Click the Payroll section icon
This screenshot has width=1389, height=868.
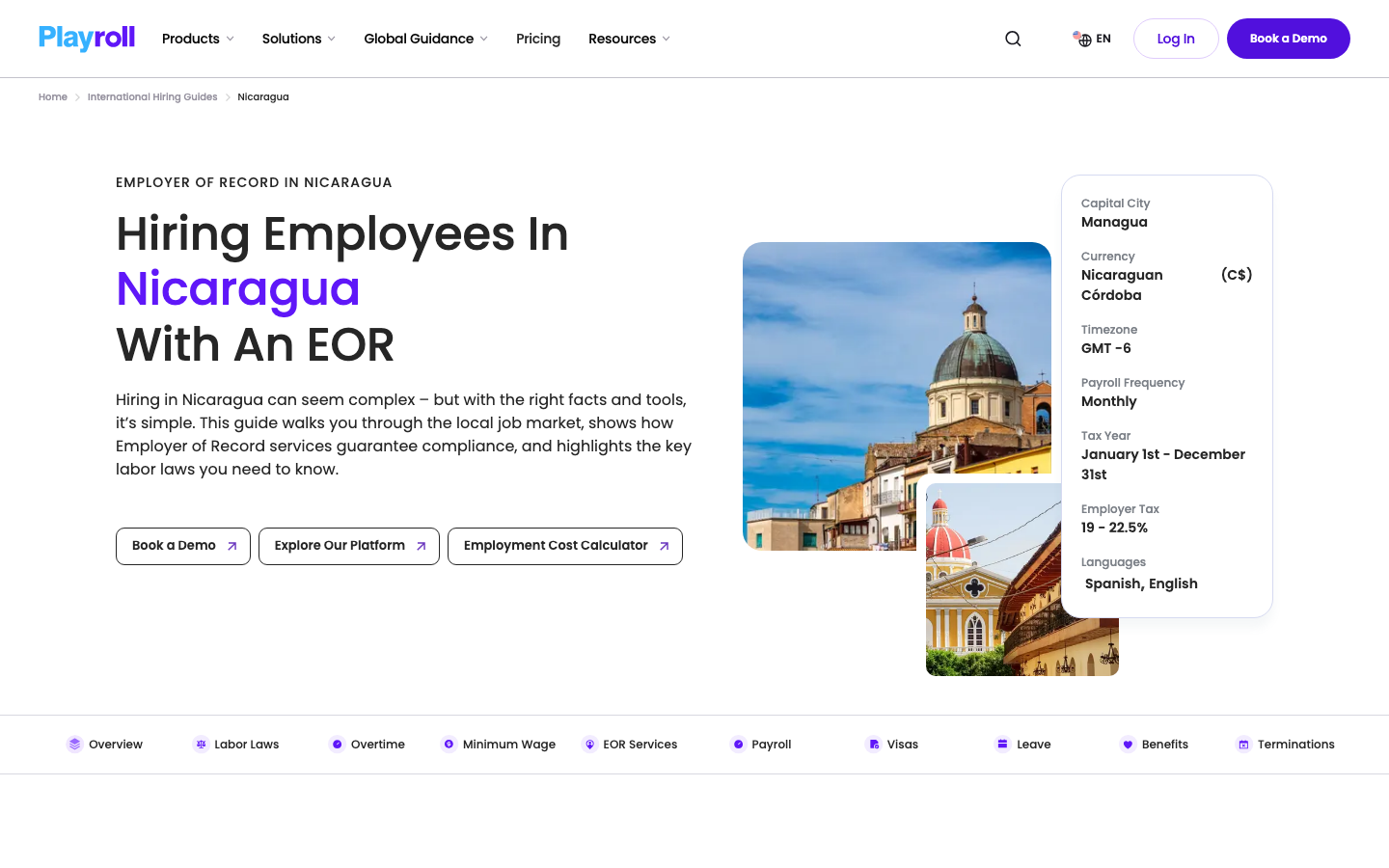(738, 745)
